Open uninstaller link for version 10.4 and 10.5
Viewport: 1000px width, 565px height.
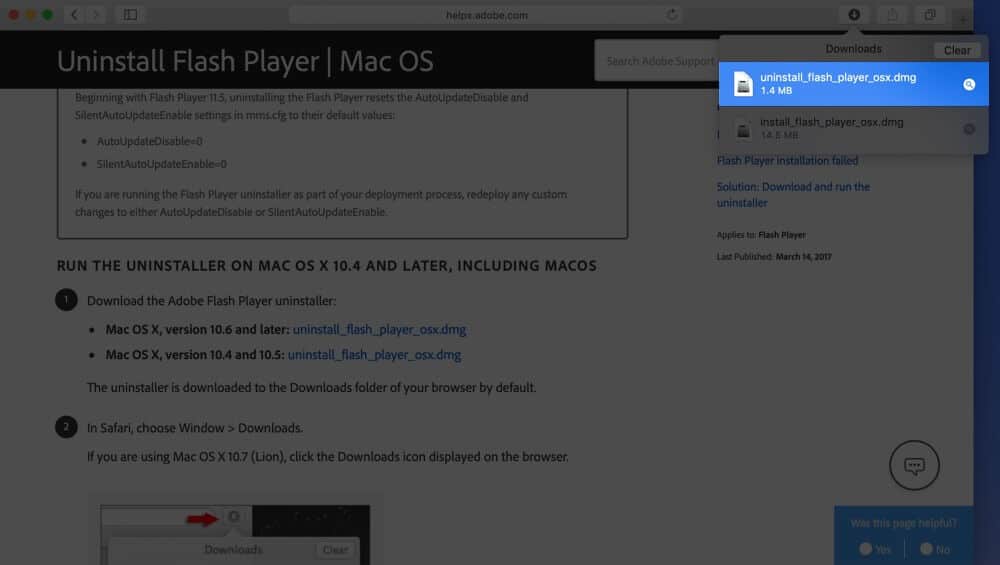pos(374,355)
